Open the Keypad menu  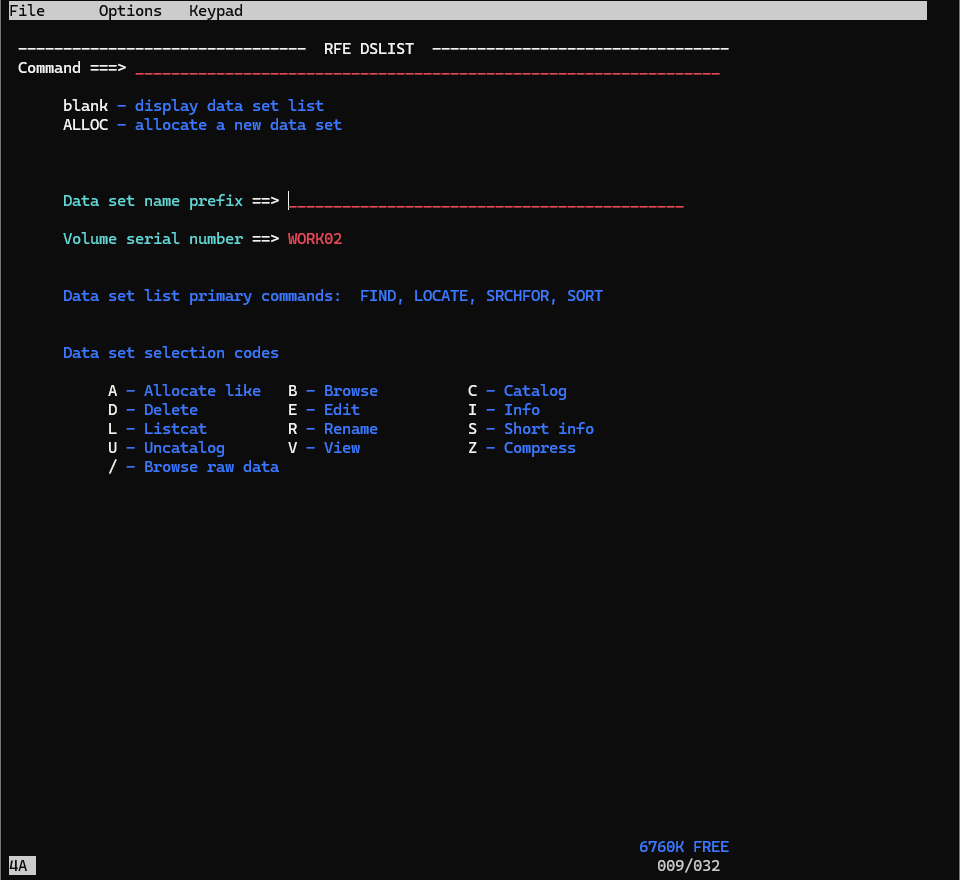216,11
